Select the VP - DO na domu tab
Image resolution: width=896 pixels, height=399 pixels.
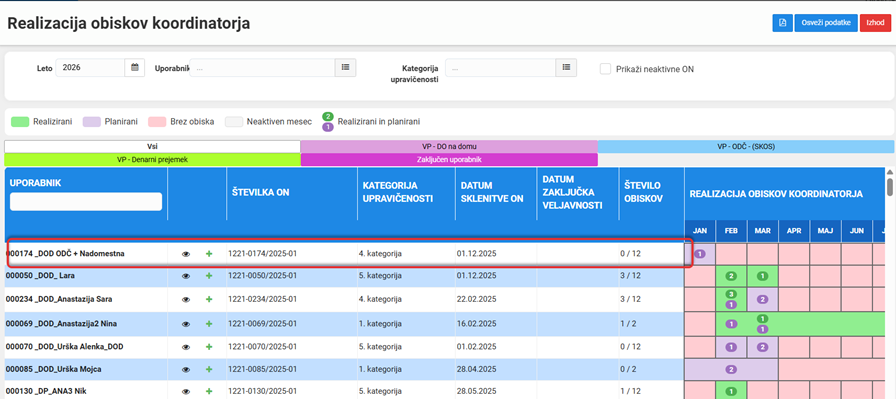(449, 146)
